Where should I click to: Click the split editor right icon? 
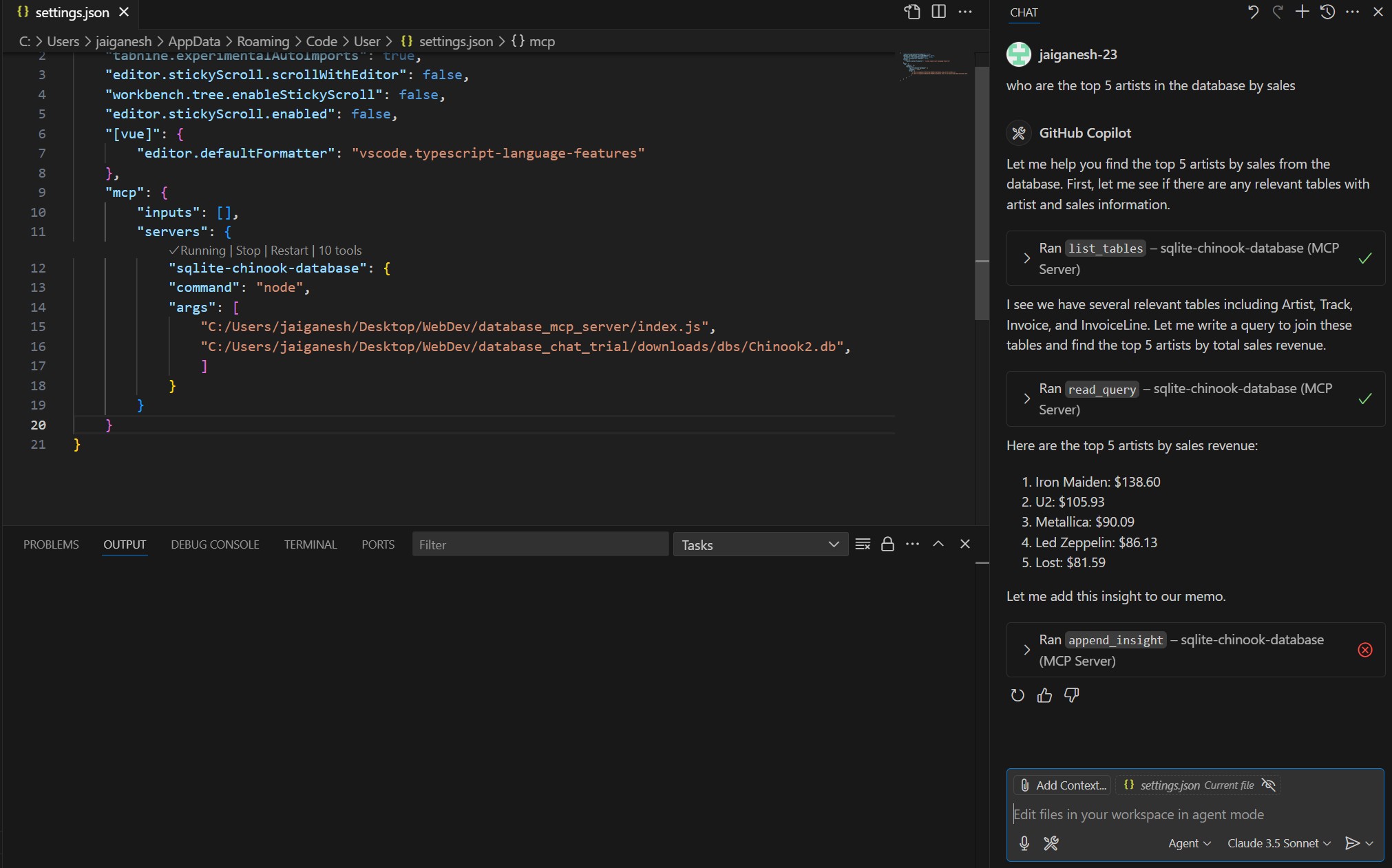(x=938, y=12)
